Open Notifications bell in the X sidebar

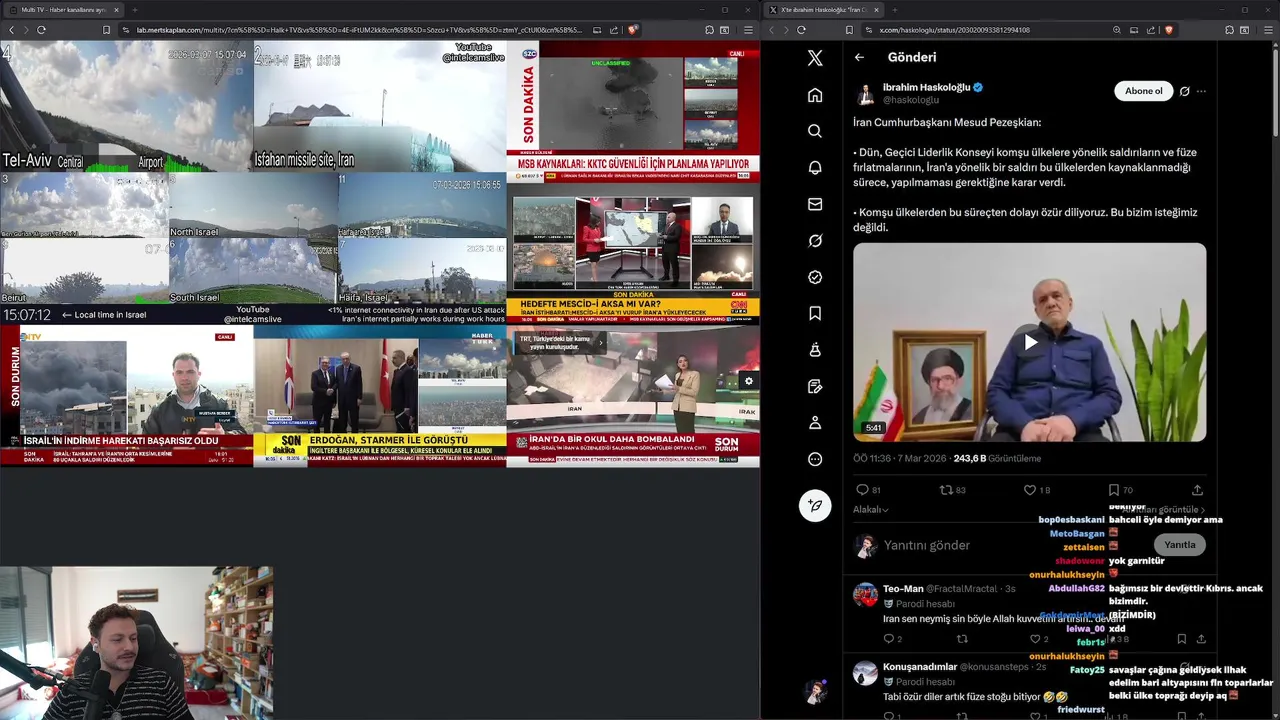[815, 168]
